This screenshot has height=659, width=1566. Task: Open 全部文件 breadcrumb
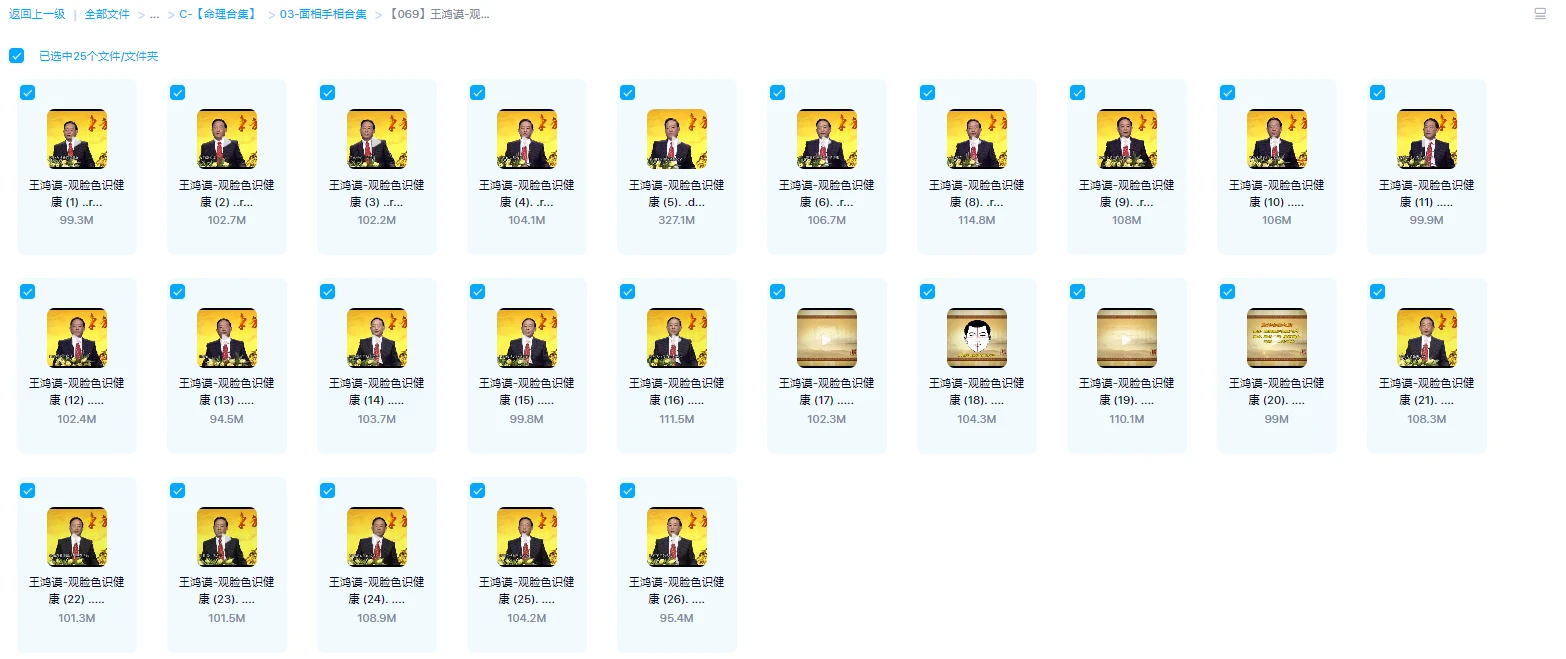pyautogui.click(x=107, y=14)
